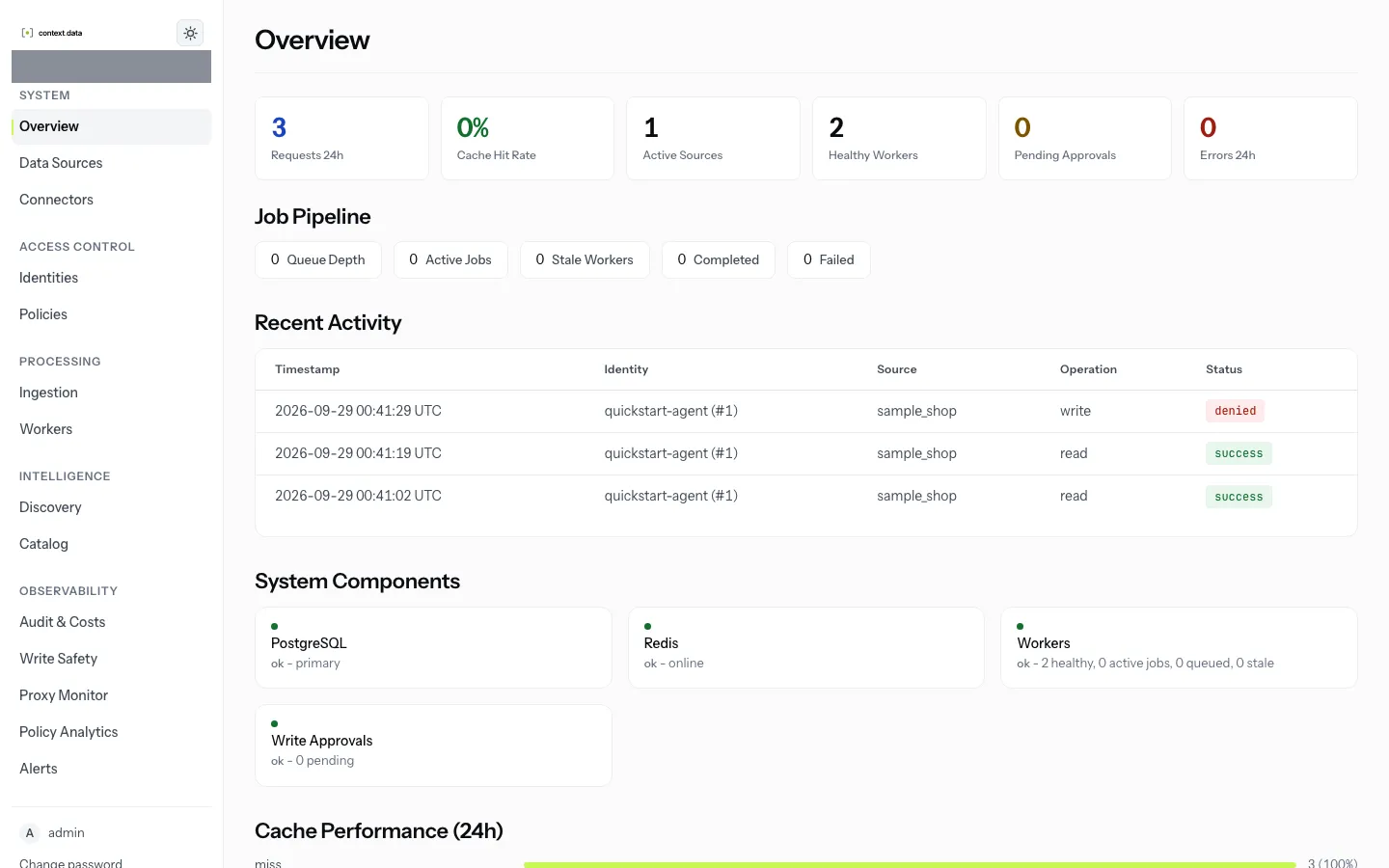Open the Identities section

pyautogui.click(x=112, y=278)
